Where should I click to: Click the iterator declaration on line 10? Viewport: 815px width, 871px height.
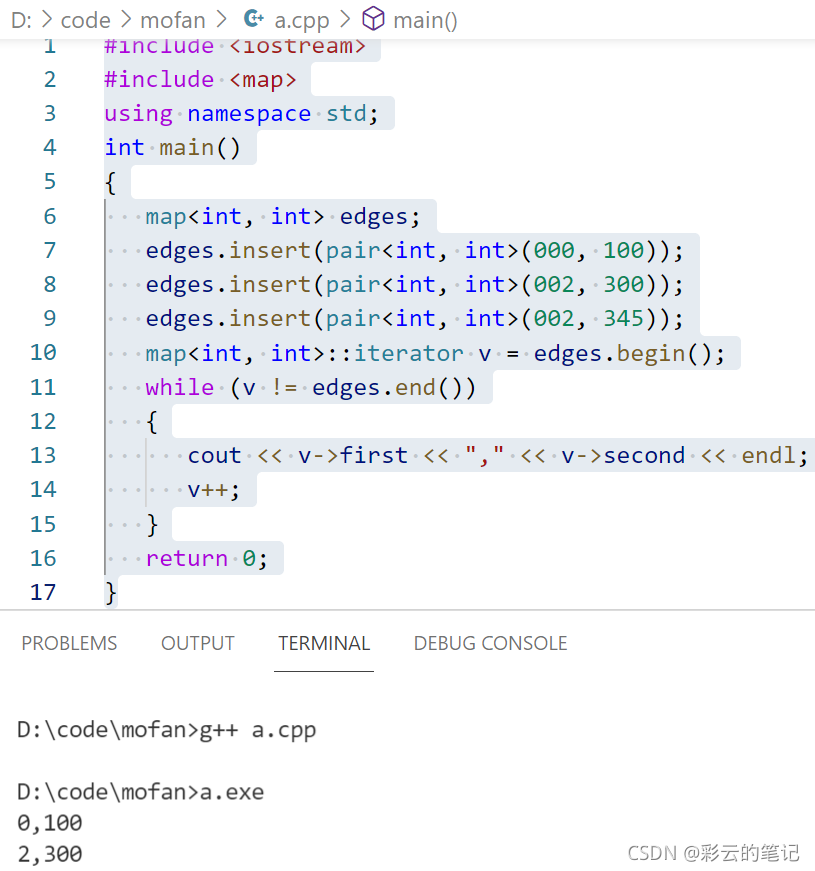click(436, 353)
